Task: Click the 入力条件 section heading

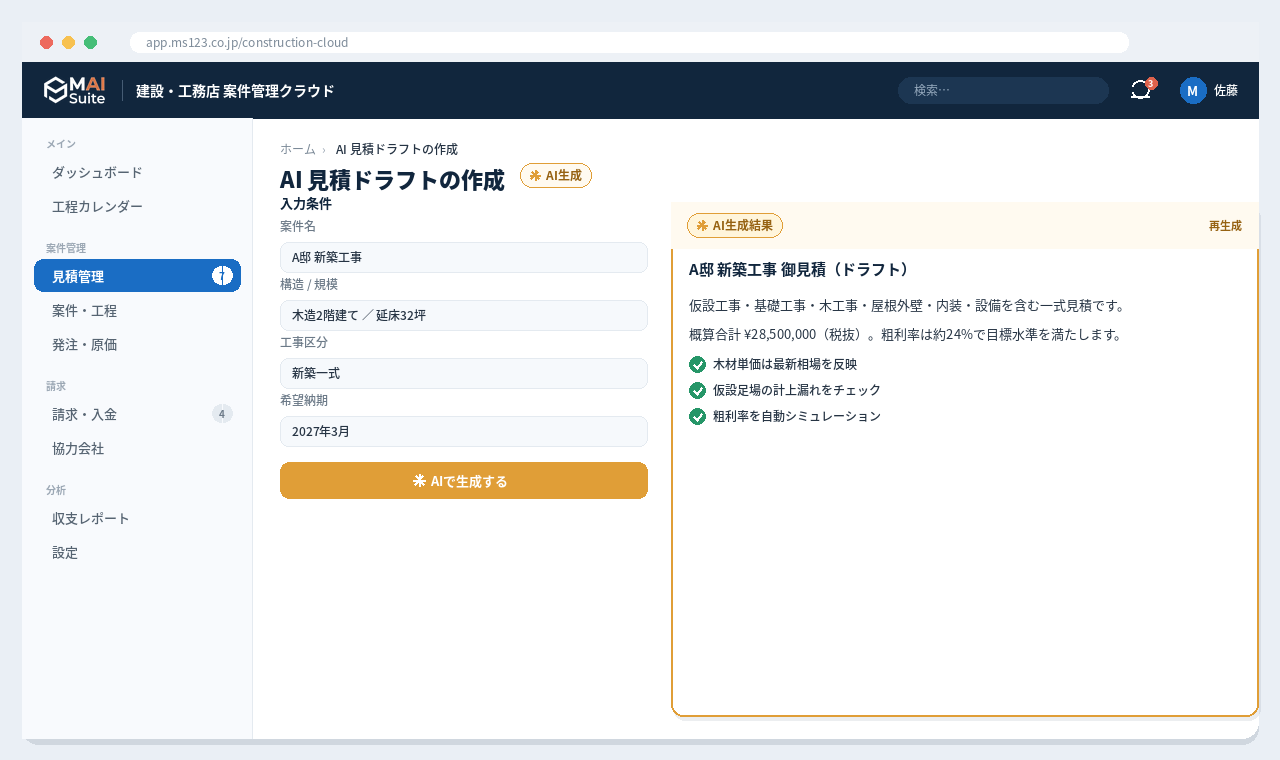Action: 306,203
